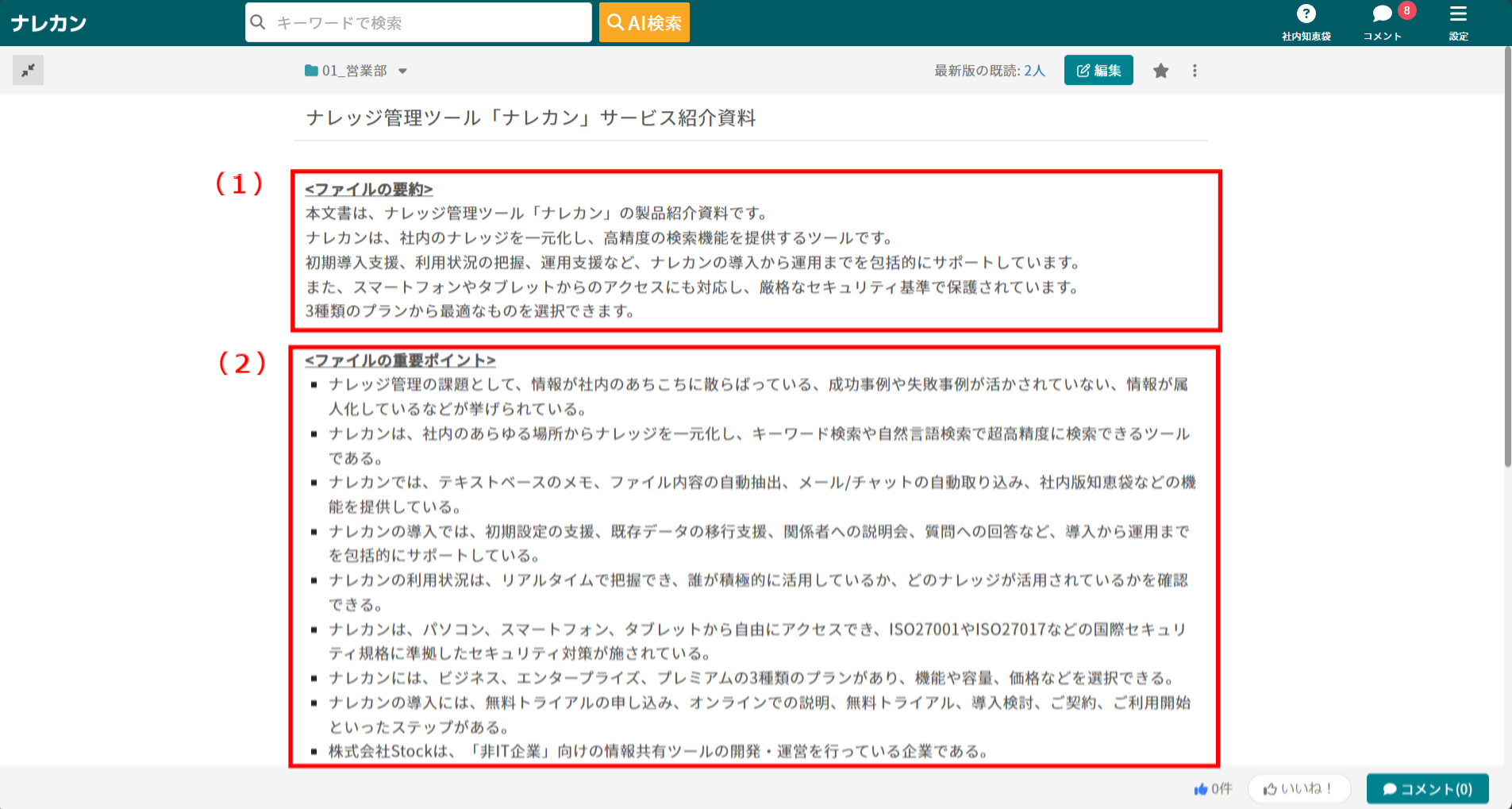View the 2人 readers link
Viewport: 1512px width, 809px height.
[x=1034, y=71]
